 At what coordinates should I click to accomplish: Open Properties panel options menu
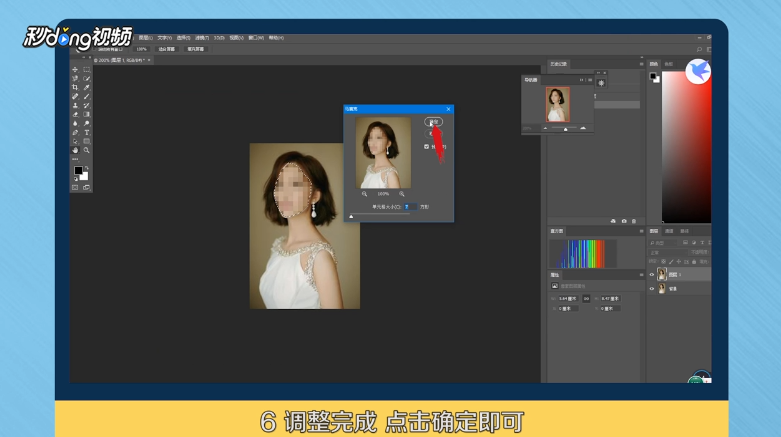[642, 275]
